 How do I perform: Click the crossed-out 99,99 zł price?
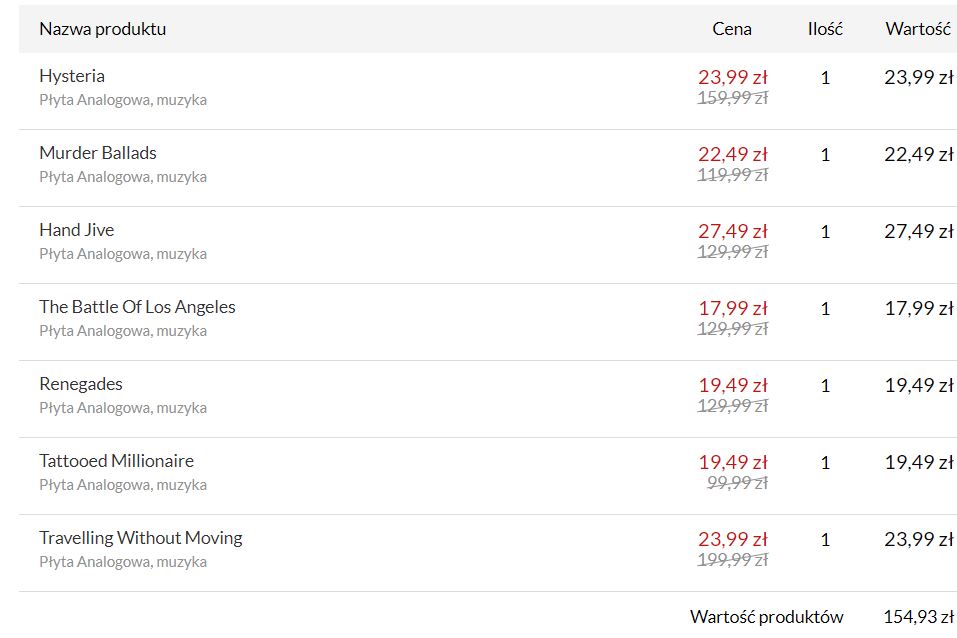737,483
